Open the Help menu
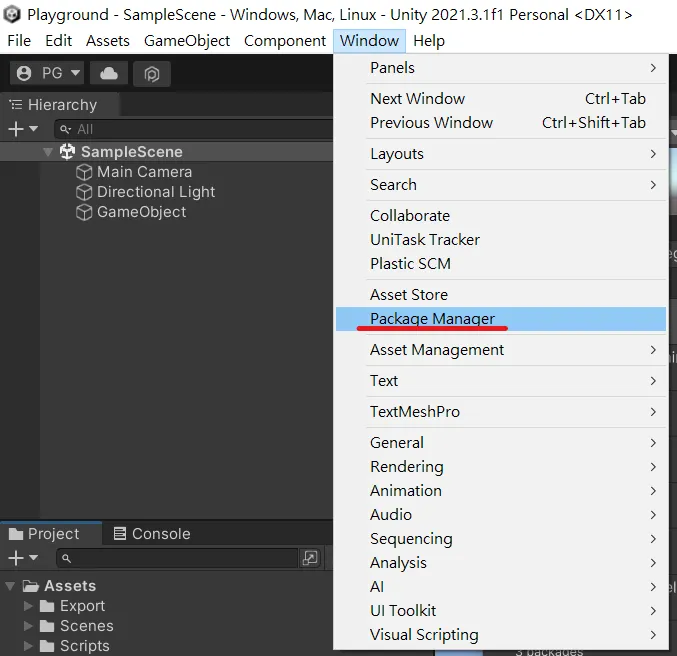Viewport: 677px width, 656px height. [x=429, y=41]
